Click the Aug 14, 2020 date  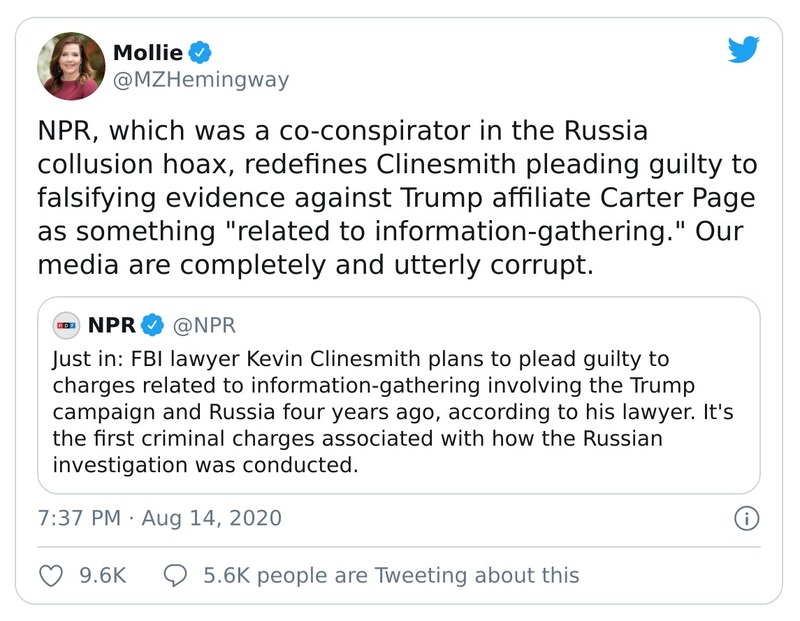(x=212, y=518)
